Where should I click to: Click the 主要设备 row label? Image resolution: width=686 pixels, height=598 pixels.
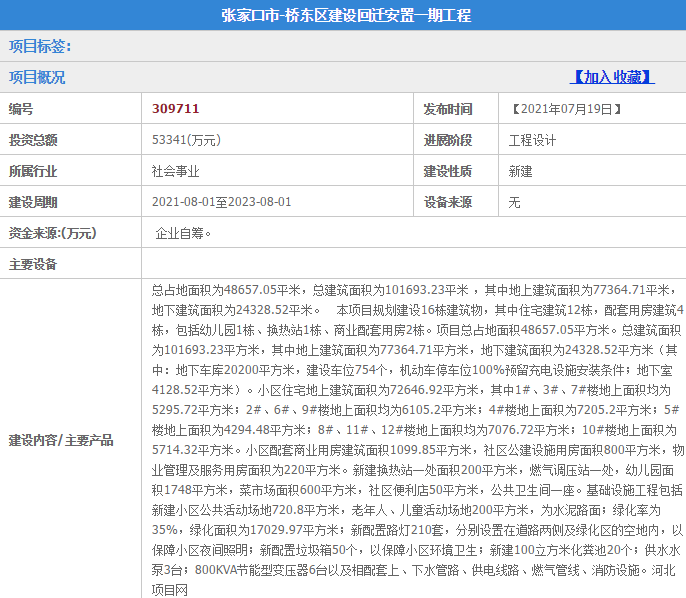tap(33, 264)
